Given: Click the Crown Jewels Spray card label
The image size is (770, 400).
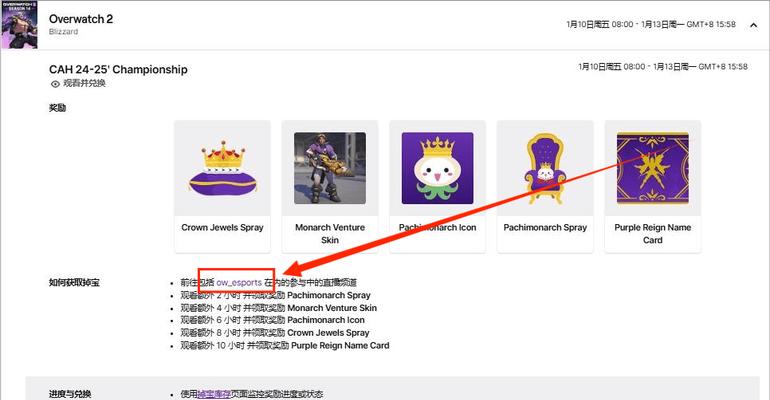Looking at the screenshot, I should coord(222,228).
